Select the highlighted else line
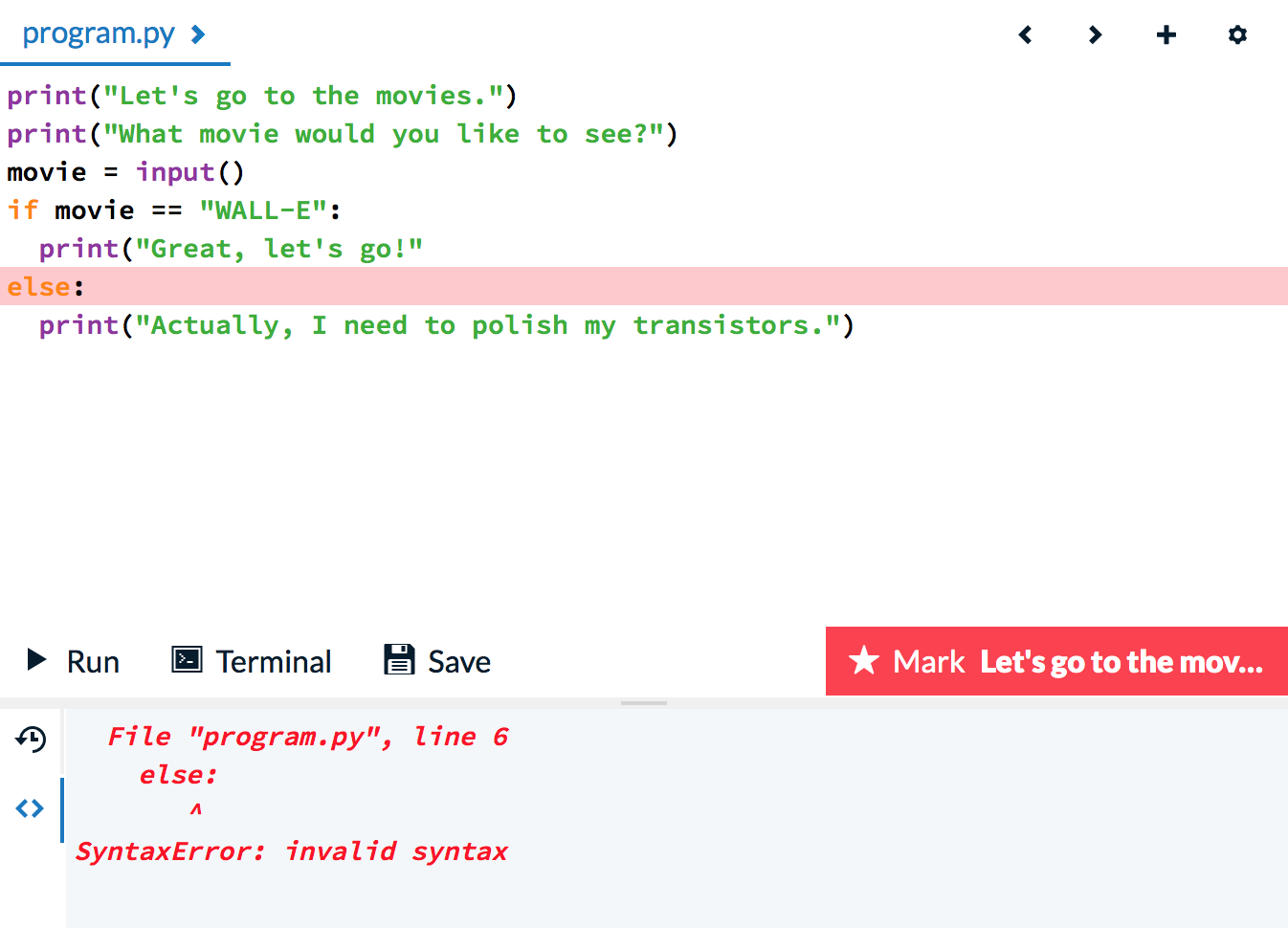The width and height of the screenshot is (1288, 928). click(x=45, y=285)
